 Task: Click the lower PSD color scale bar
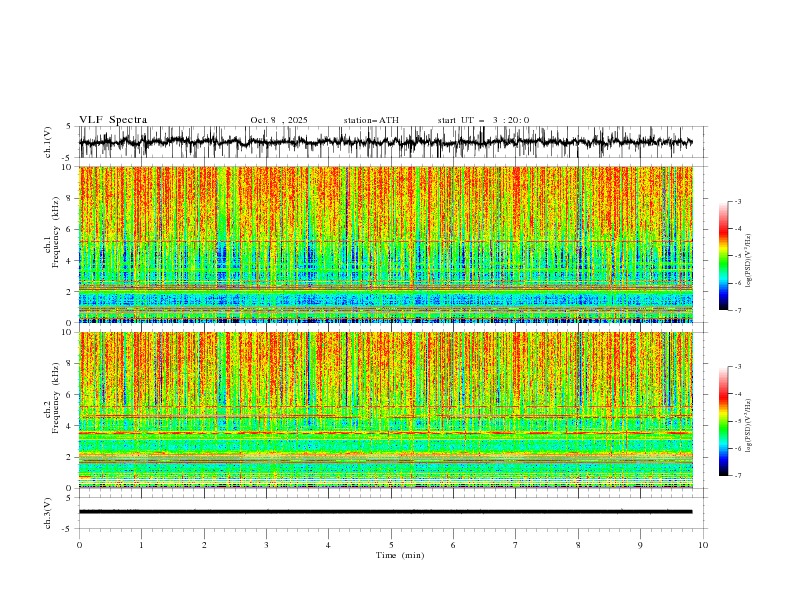click(723, 421)
